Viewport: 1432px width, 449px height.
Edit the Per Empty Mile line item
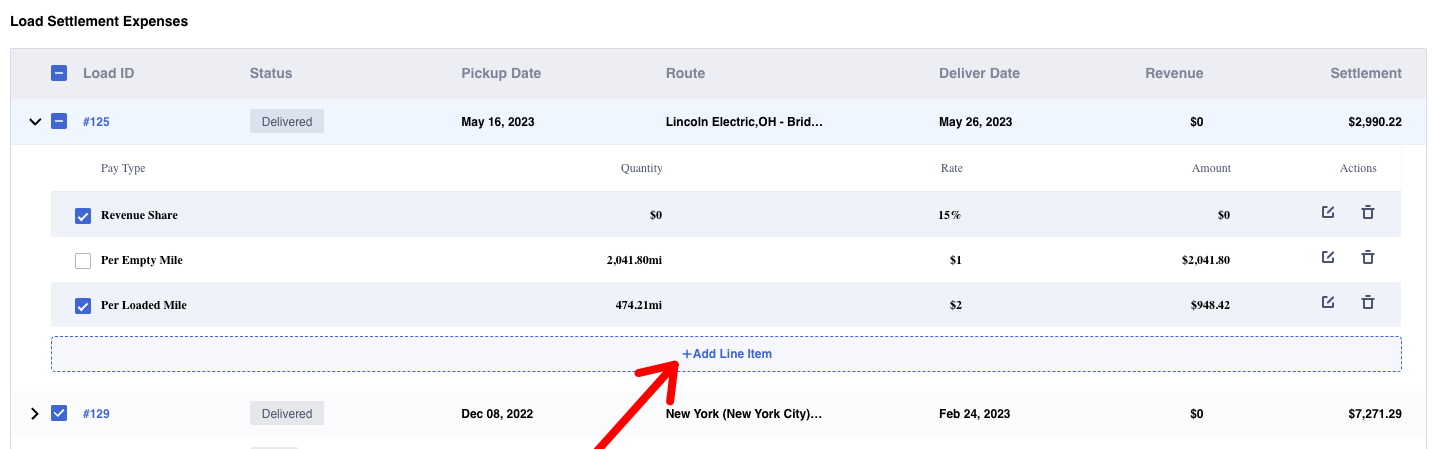pos(1328,258)
